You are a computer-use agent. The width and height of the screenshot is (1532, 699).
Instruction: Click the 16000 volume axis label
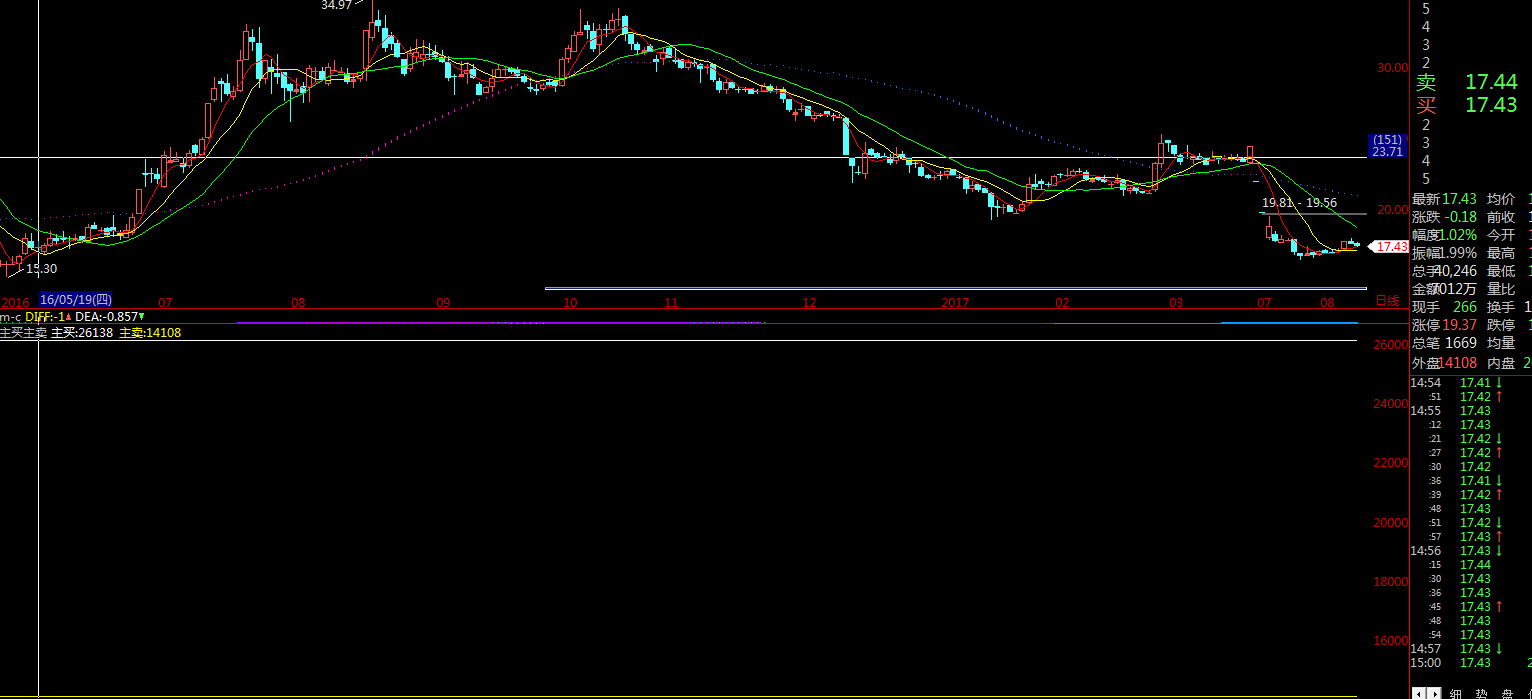click(x=1391, y=641)
